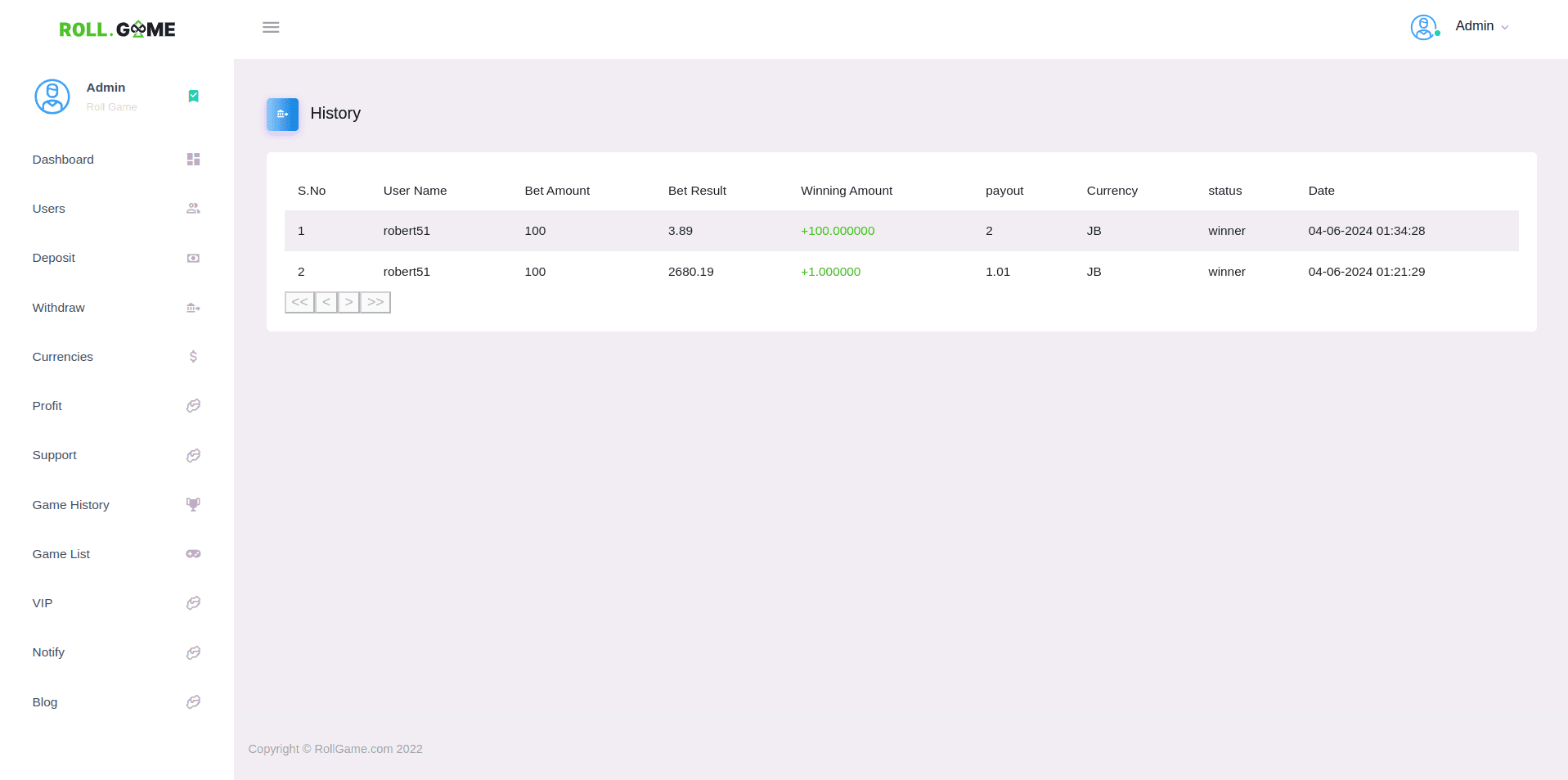Click the Users people icon
The width and height of the screenshot is (1568, 780).
click(193, 209)
